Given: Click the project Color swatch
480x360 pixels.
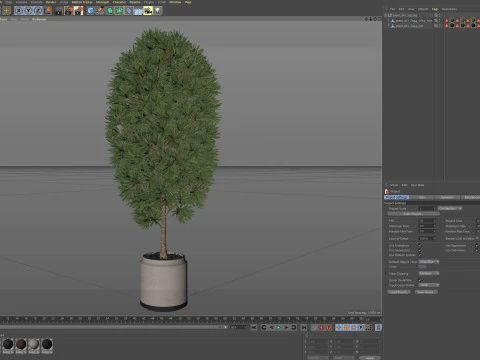Looking at the screenshot, I should (423, 267).
